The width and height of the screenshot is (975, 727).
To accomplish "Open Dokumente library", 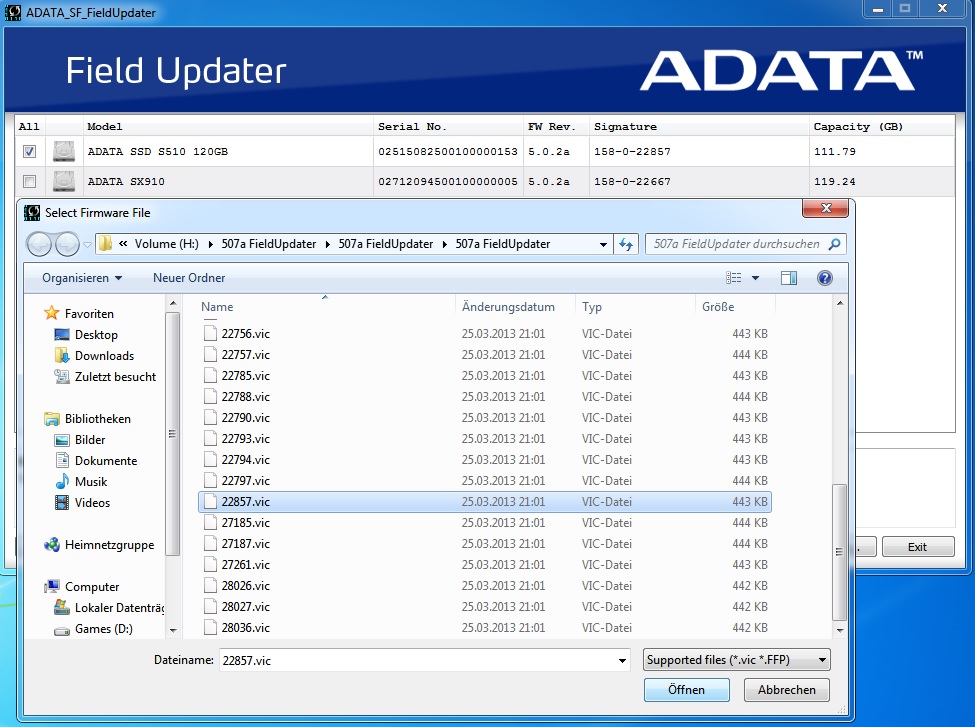I will coord(96,461).
